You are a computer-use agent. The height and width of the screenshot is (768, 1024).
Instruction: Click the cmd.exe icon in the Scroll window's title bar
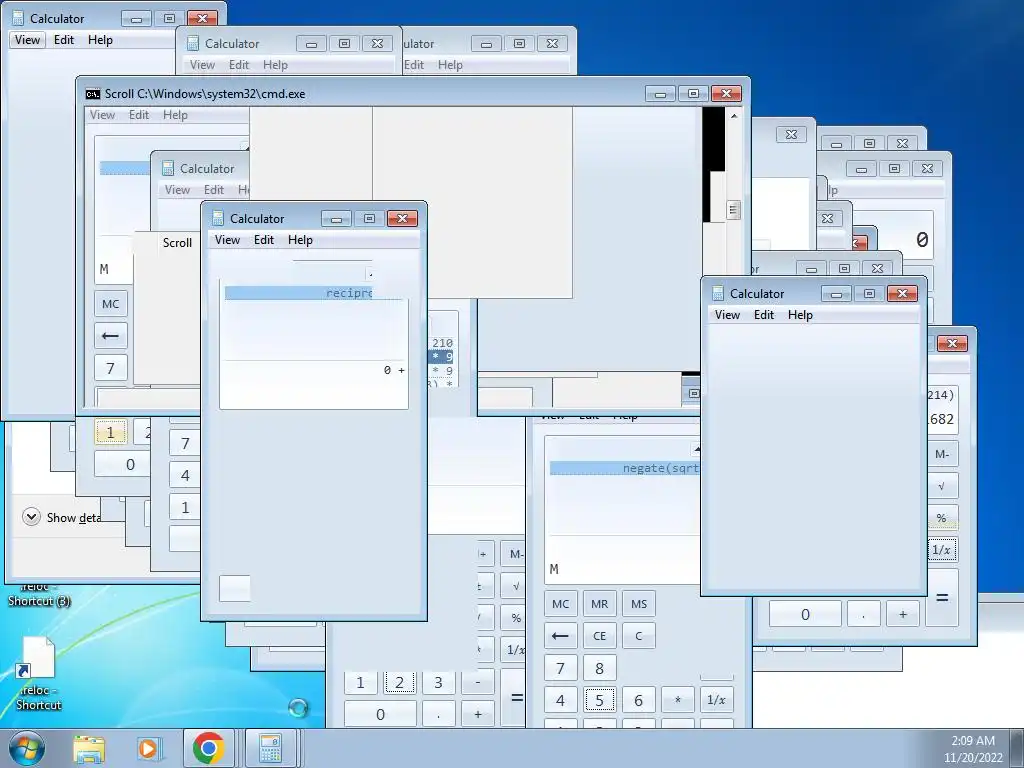[x=93, y=93]
